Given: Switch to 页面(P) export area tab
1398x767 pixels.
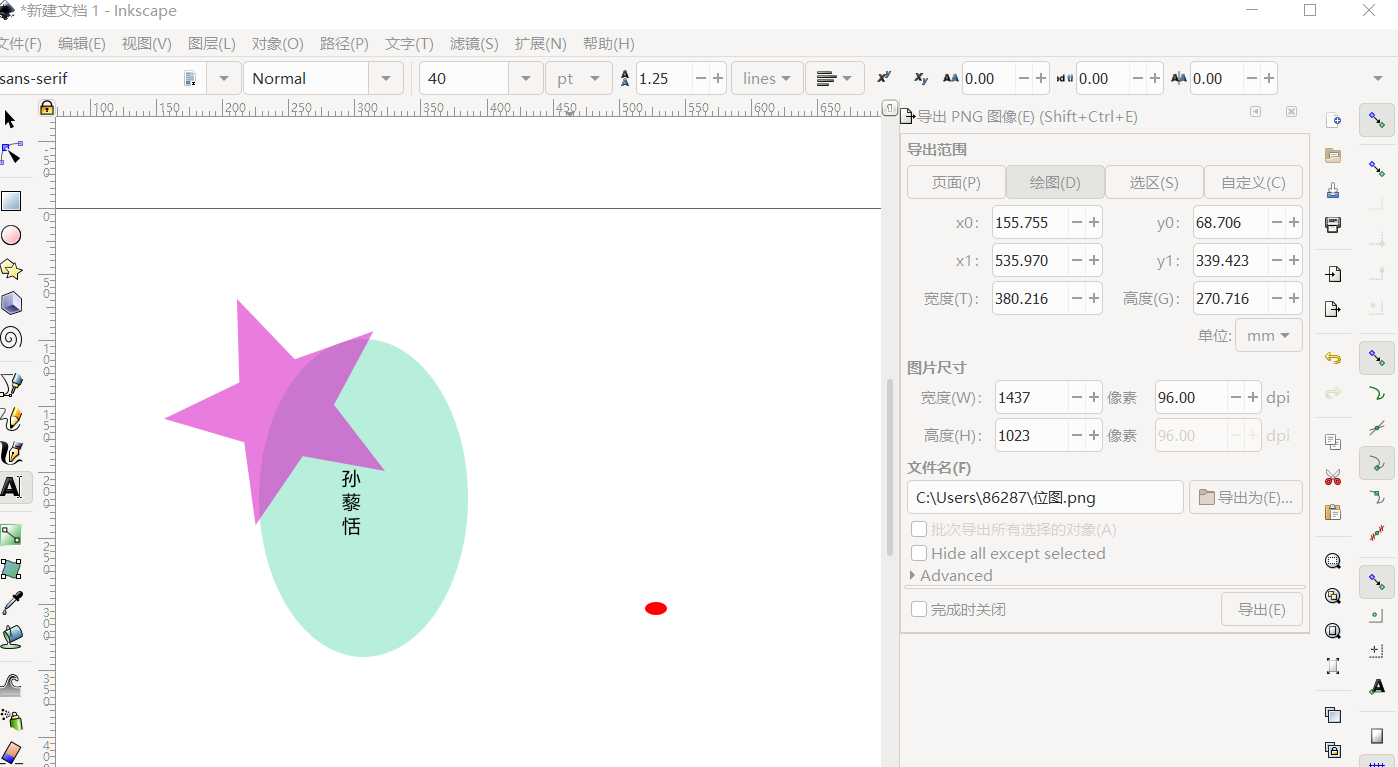Looking at the screenshot, I should pyautogui.click(x=956, y=183).
